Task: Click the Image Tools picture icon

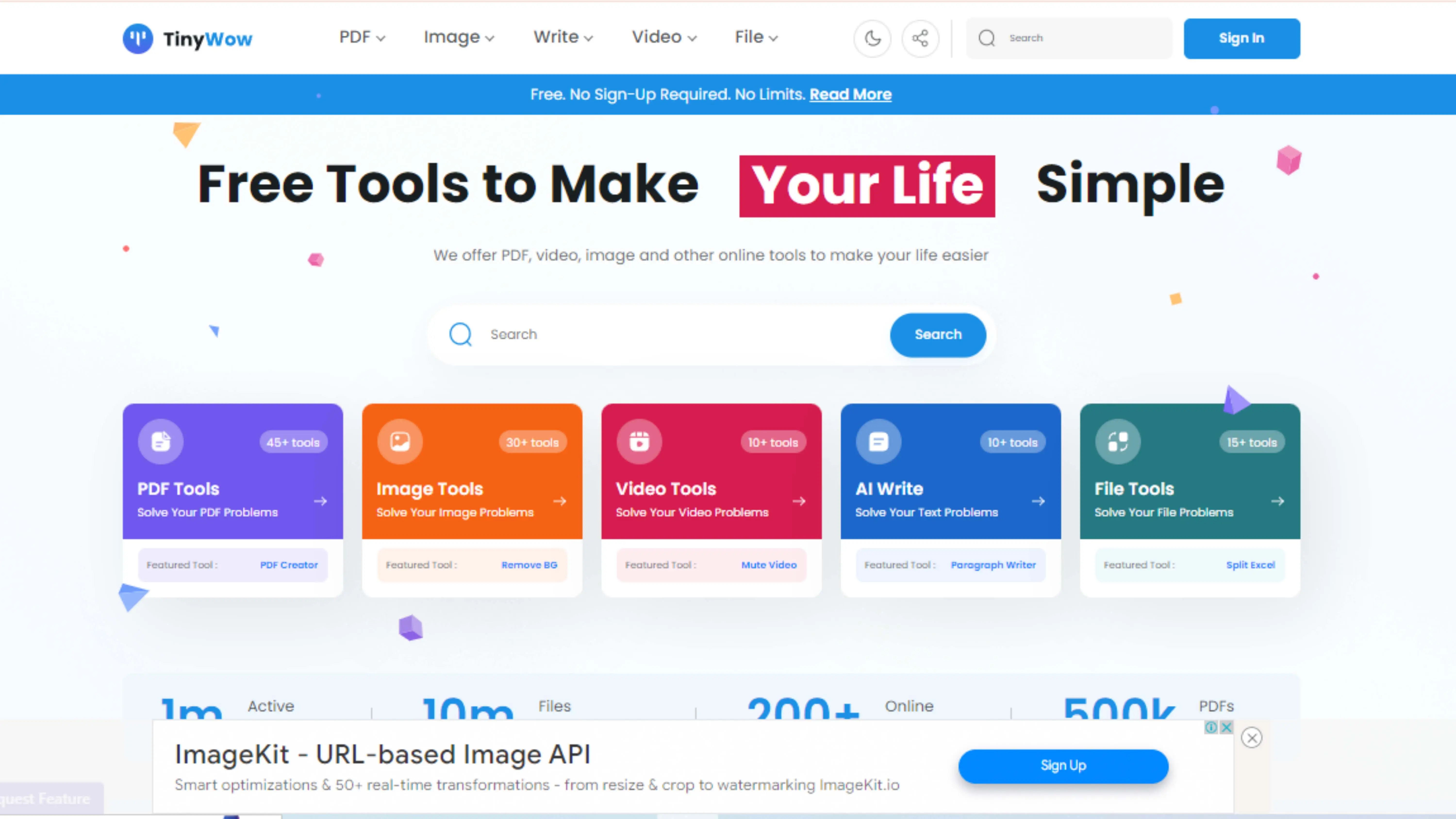Action: [x=400, y=441]
